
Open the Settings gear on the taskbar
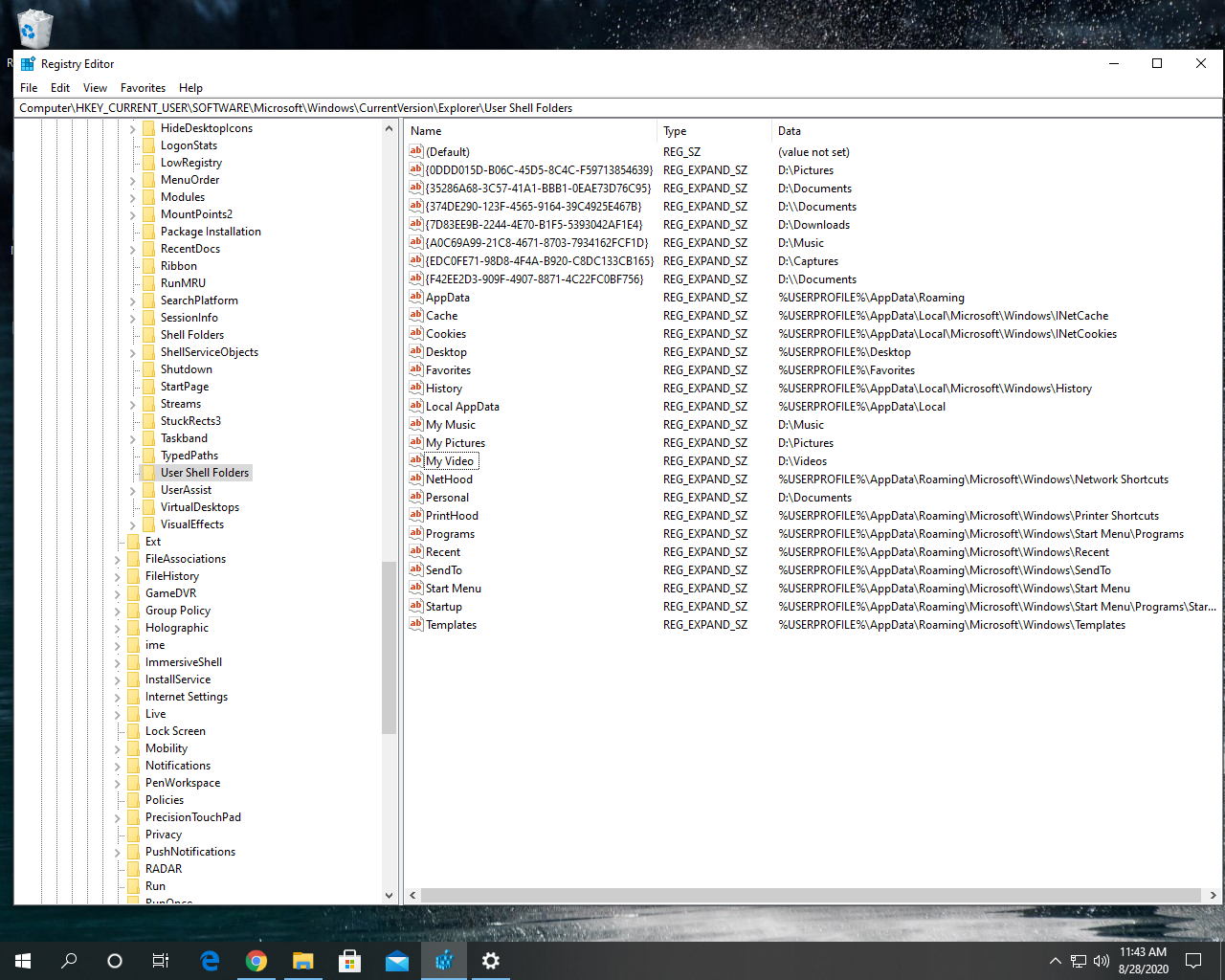[x=491, y=961]
